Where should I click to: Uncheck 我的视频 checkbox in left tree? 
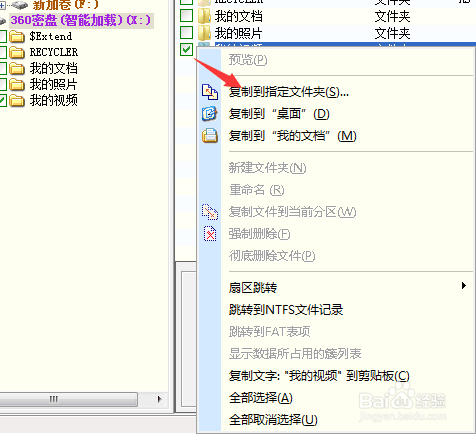[3, 101]
